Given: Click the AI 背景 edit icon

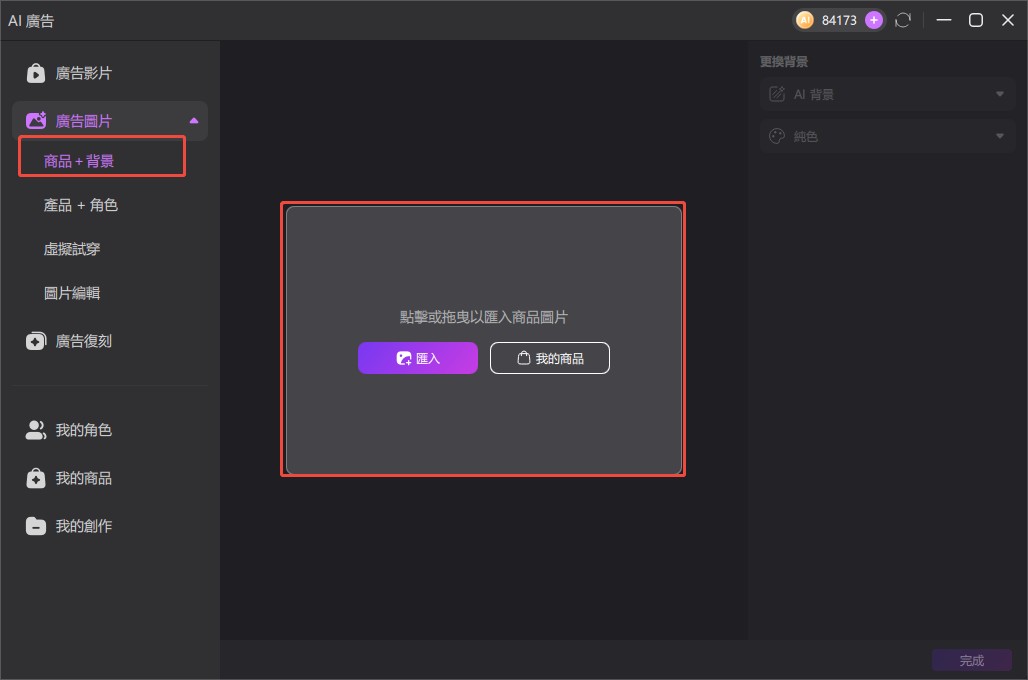Looking at the screenshot, I should pyautogui.click(x=777, y=94).
